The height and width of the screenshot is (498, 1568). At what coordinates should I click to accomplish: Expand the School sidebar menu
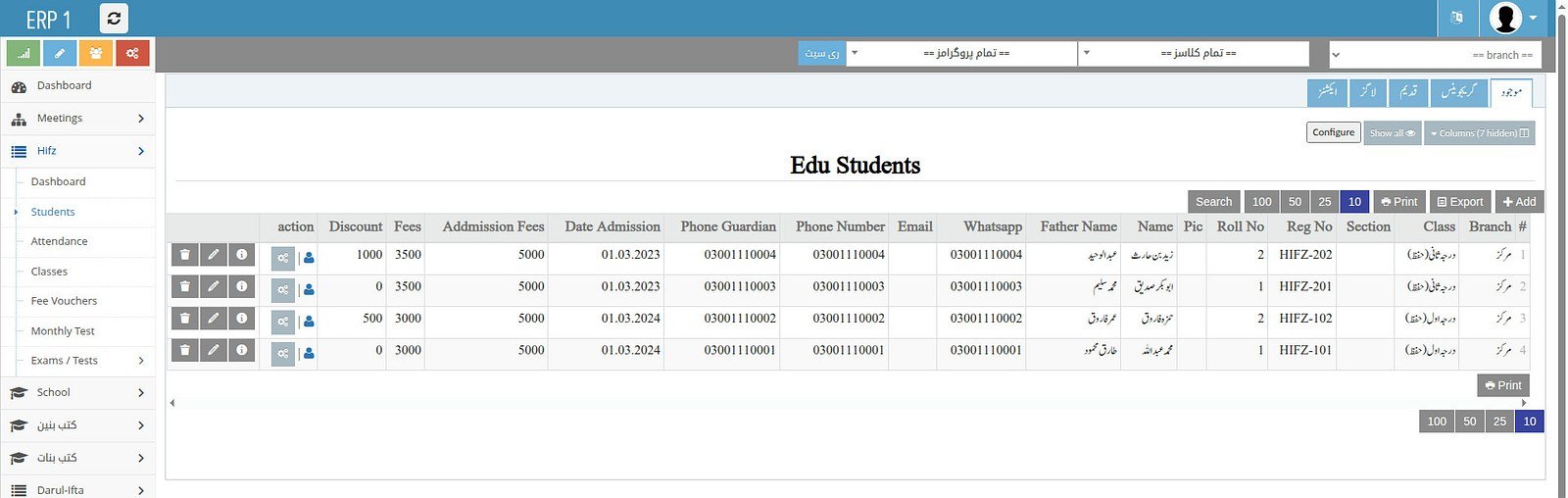click(x=77, y=392)
